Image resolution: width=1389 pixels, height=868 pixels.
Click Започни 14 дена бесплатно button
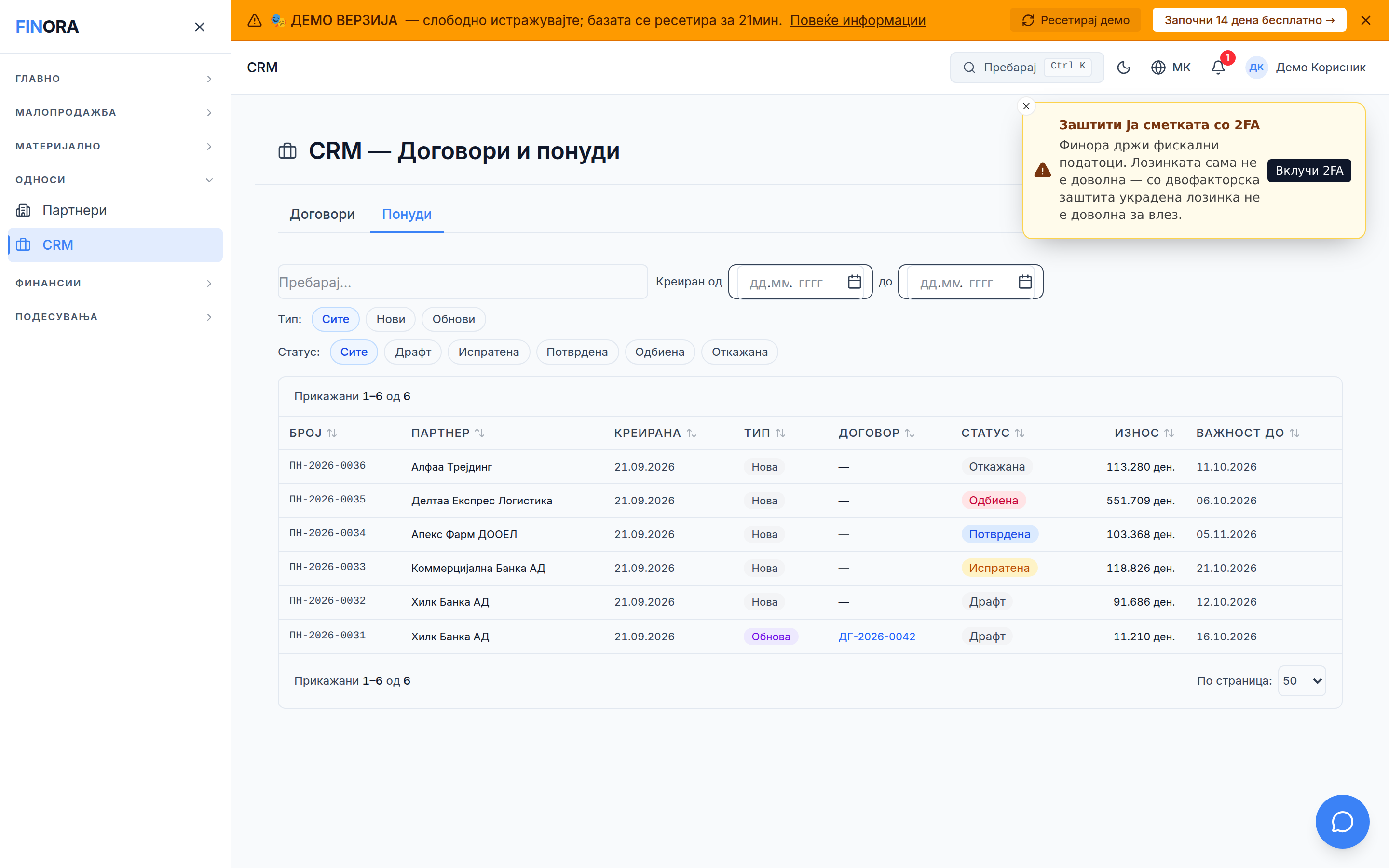coord(1249,20)
